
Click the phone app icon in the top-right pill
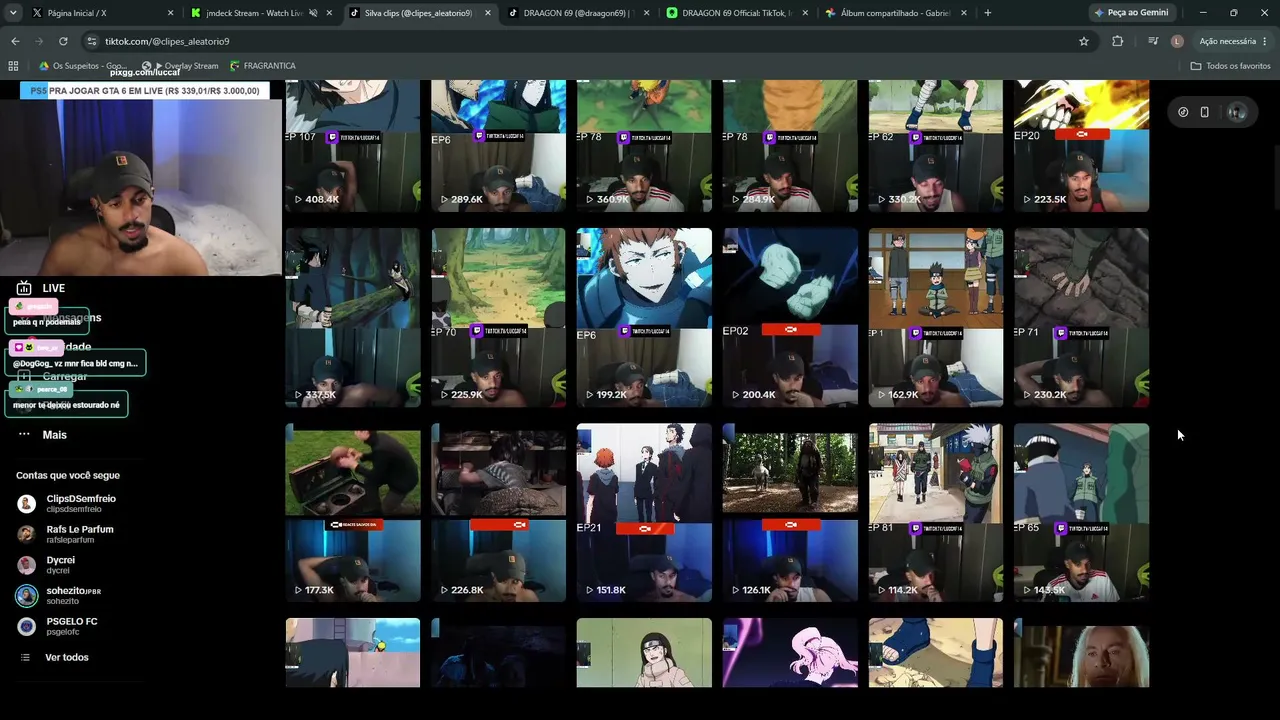1204,112
